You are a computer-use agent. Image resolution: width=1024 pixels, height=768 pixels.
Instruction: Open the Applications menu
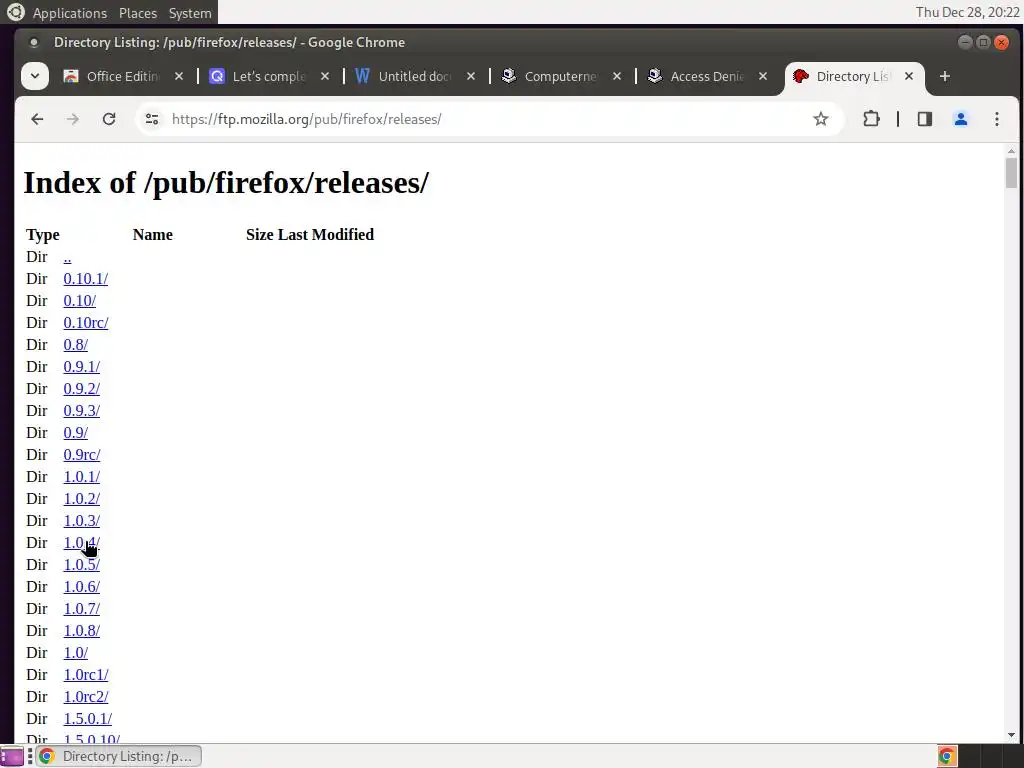pos(69,13)
